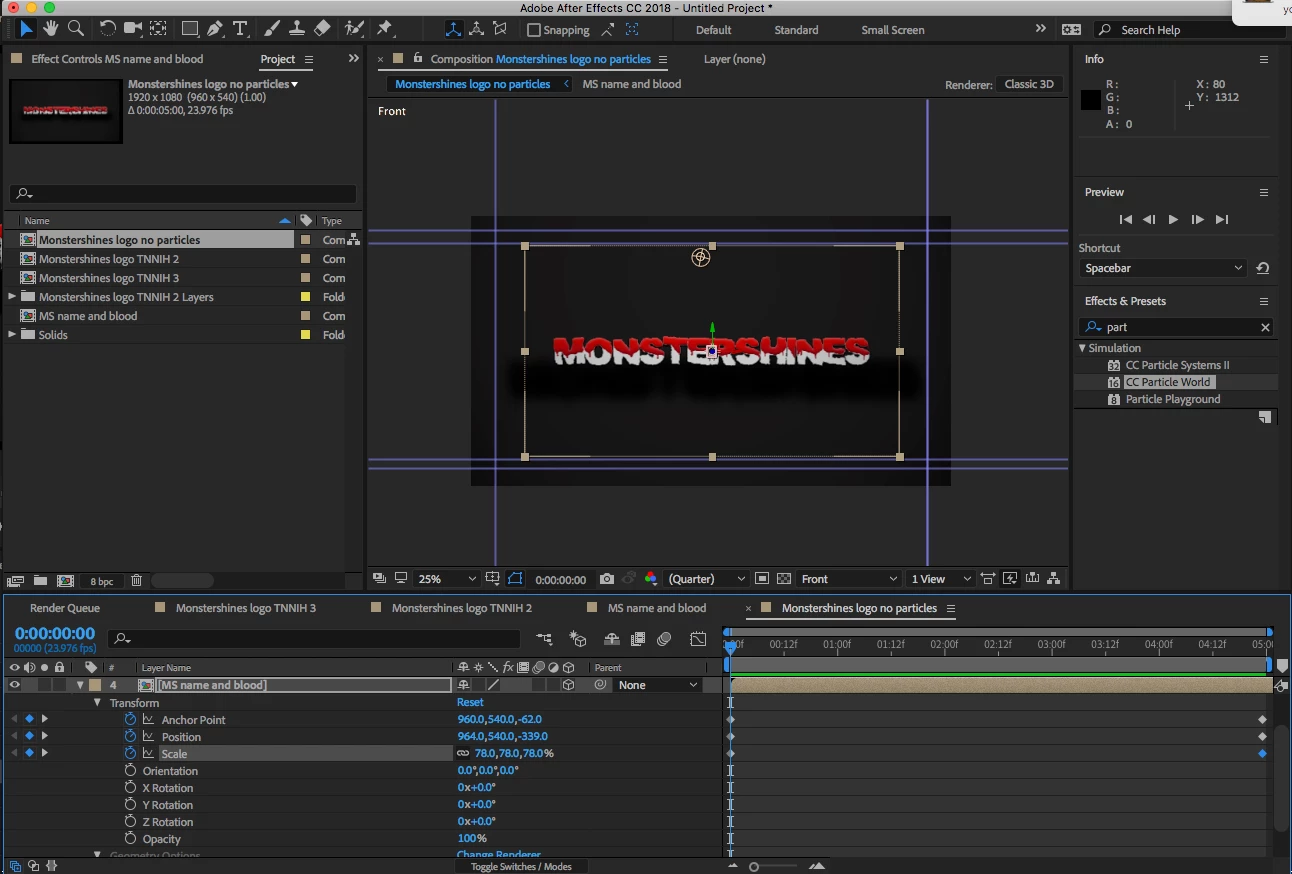1292x874 pixels.
Task: Select the Roto Brush tool
Action: click(x=354, y=29)
